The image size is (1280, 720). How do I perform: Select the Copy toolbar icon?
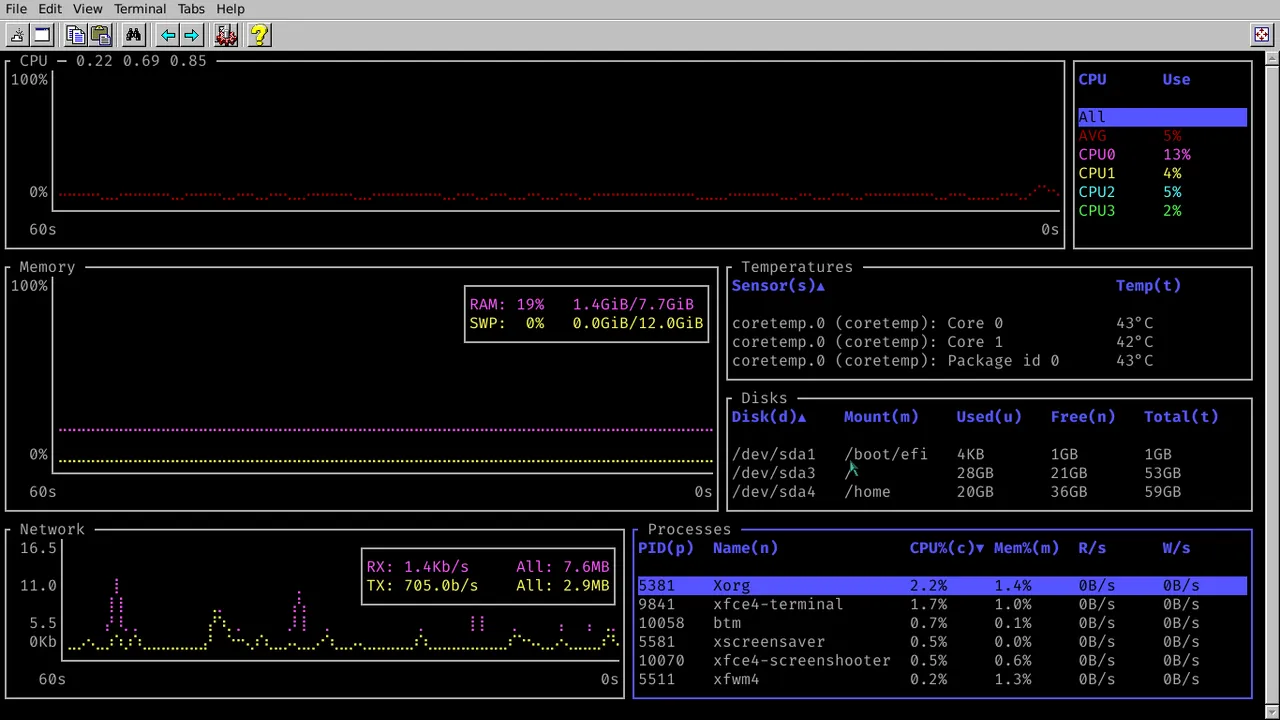coord(76,35)
